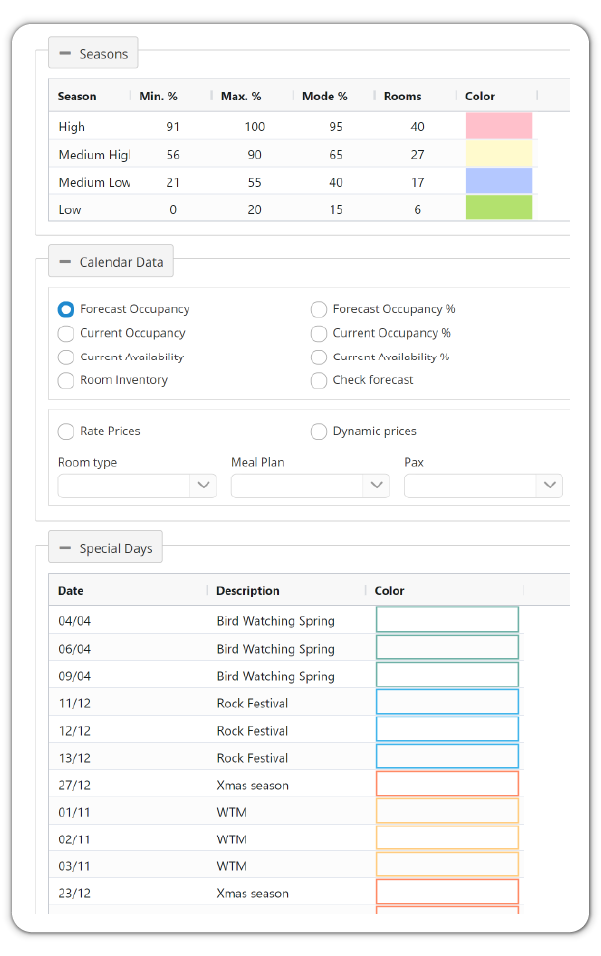Enable the Check forecast option
Screen dimensions: 601x956
(319, 380)
